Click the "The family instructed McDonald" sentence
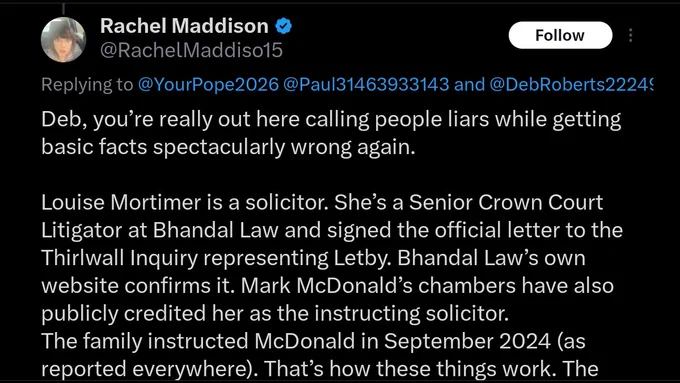680x383 pixels. click(198, 341)
